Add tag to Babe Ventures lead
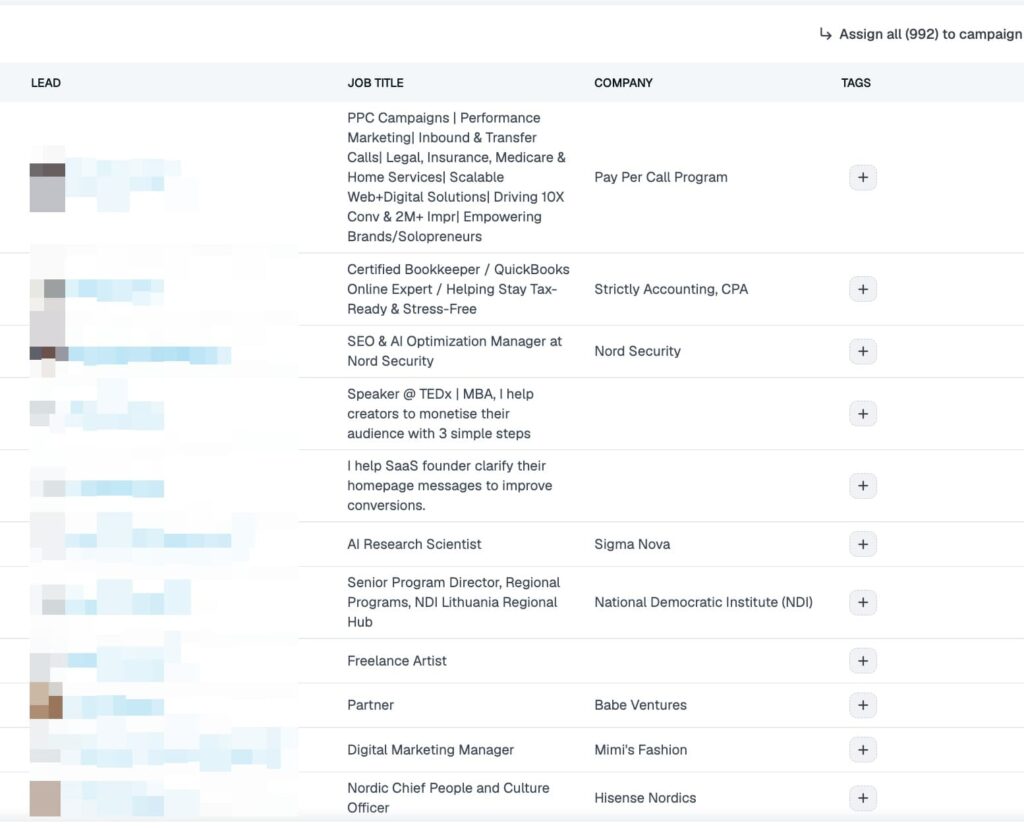This screenshot has width=1024, height=829. tap(863, 705)
